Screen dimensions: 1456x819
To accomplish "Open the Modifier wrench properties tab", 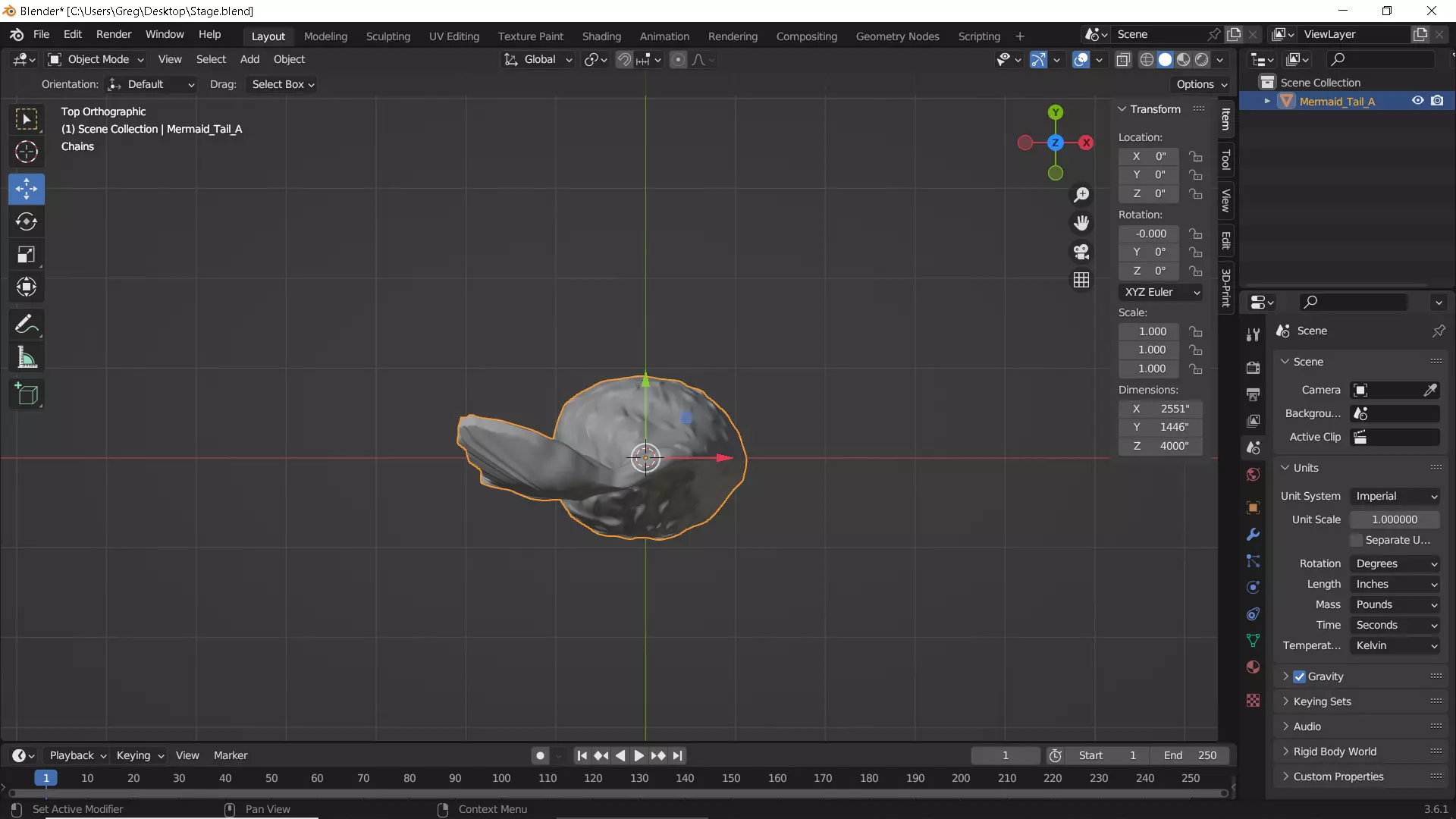I will (1253, 534).
